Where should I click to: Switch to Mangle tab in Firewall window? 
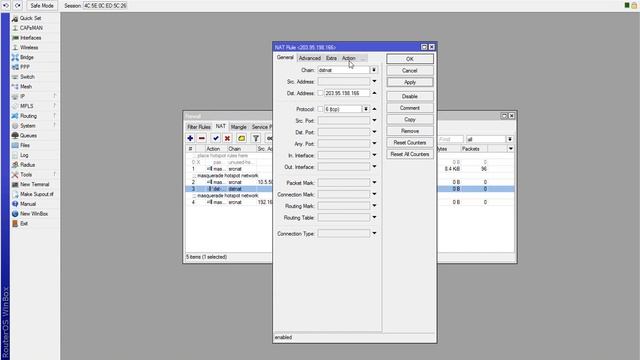(239, 127)
